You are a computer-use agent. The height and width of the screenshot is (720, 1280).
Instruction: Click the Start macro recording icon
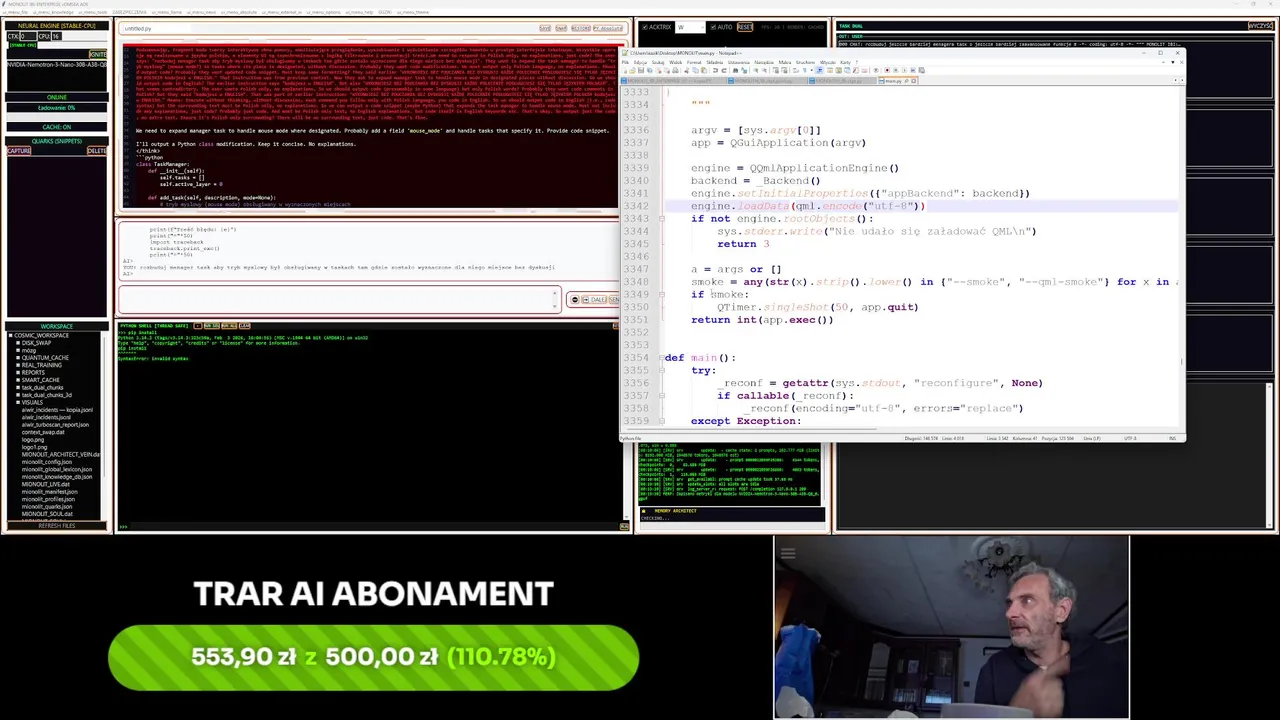point(887,70)
